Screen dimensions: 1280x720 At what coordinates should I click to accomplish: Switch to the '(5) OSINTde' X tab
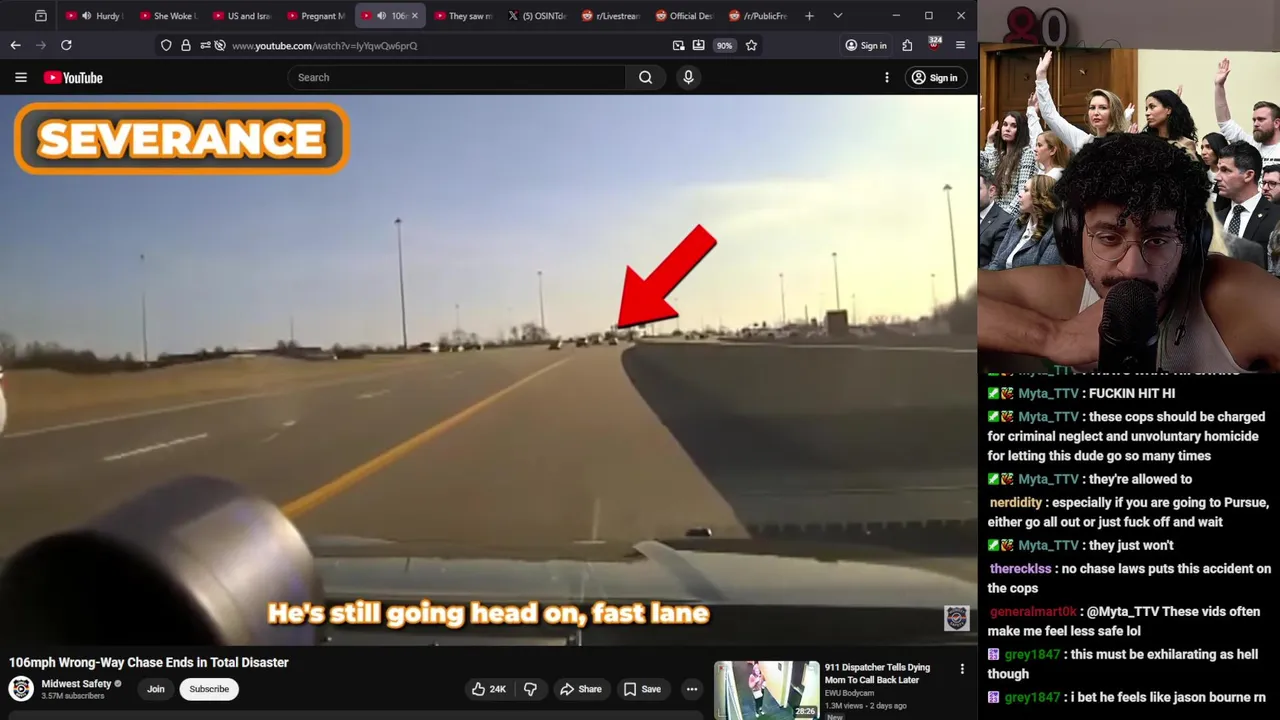(x=537, y=16)
